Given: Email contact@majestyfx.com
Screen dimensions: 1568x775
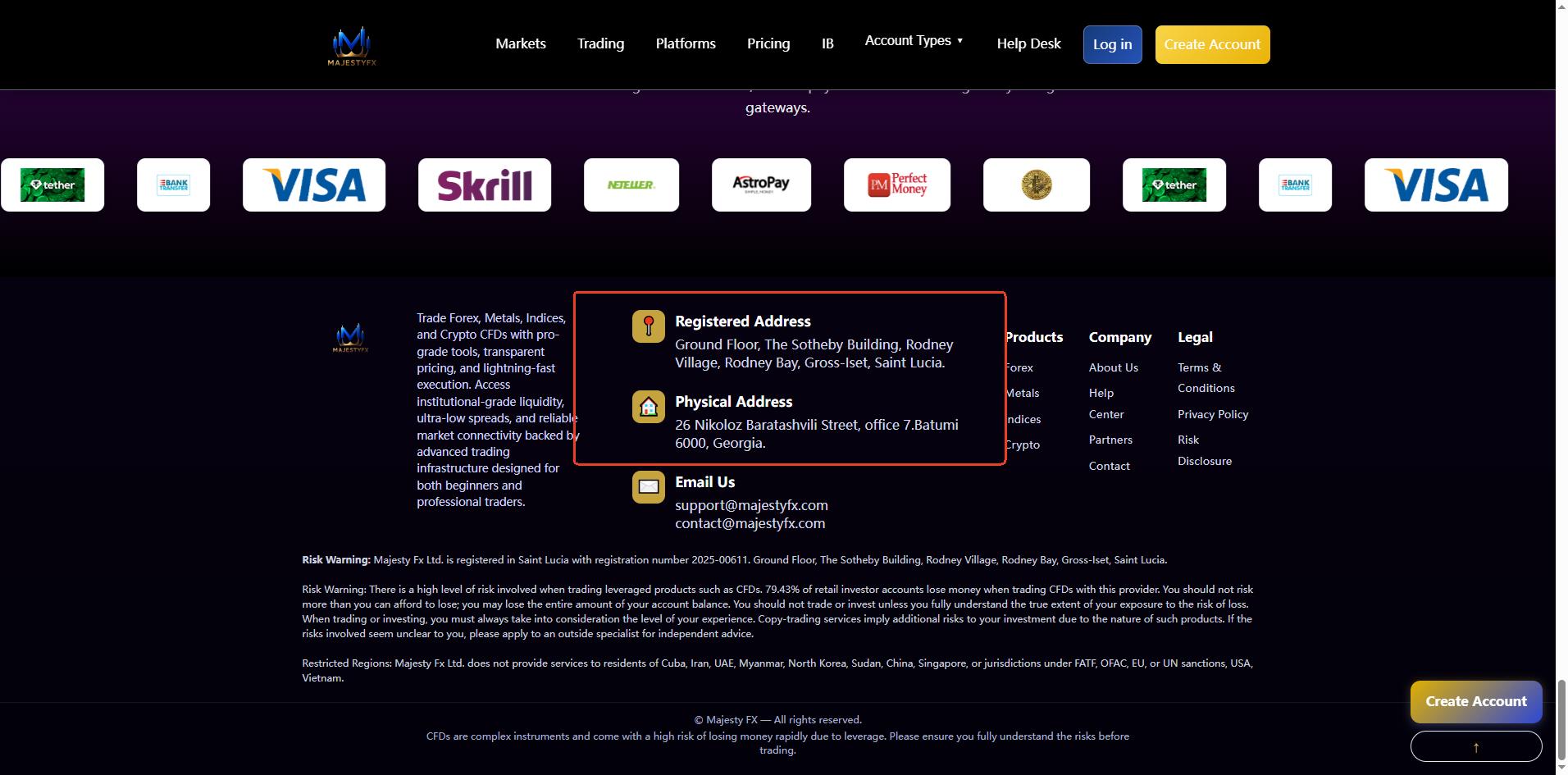Looking at the screenshot, I should [750, 523].
